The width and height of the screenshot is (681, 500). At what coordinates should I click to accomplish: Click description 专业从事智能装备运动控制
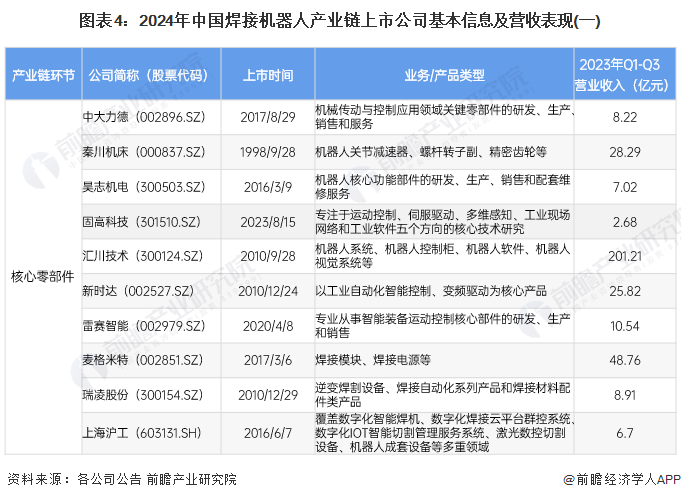[x=443, y=326]
